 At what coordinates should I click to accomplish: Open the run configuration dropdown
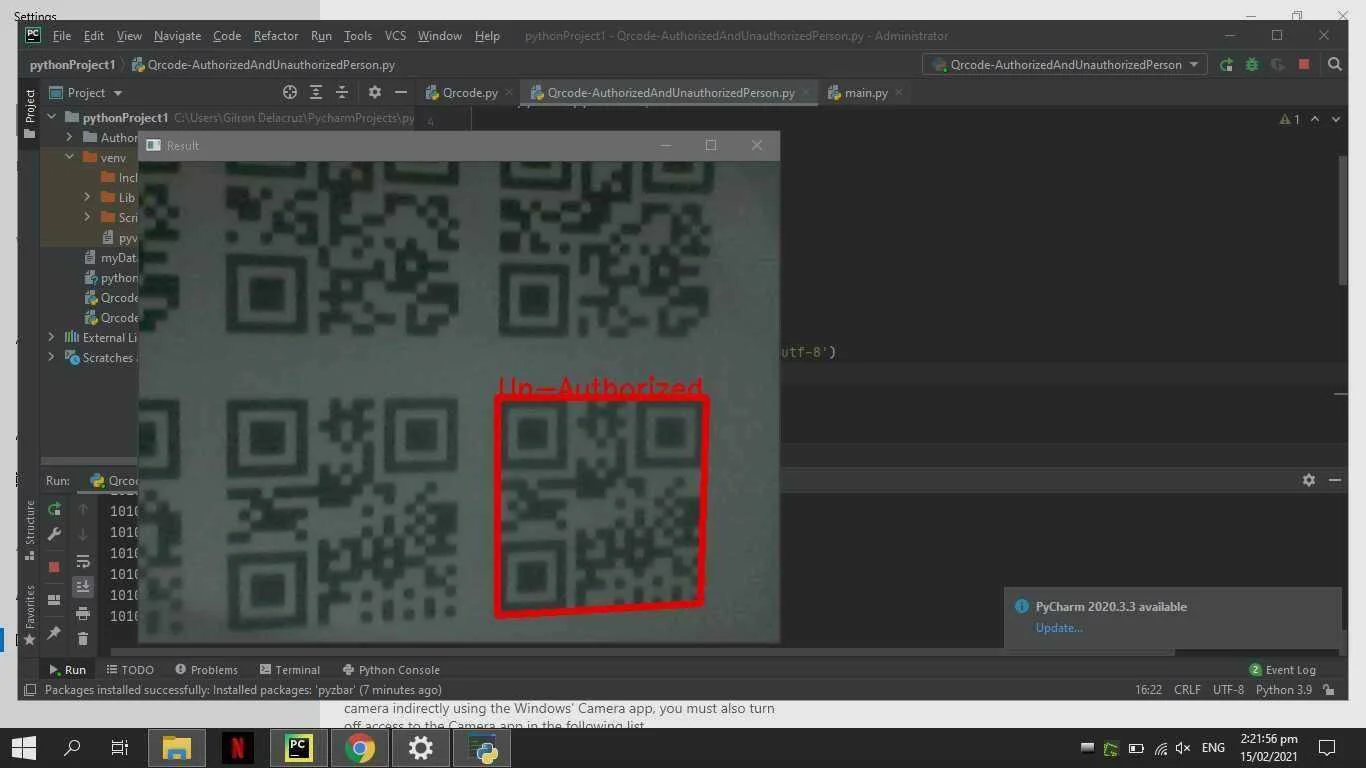[1065, 64]
